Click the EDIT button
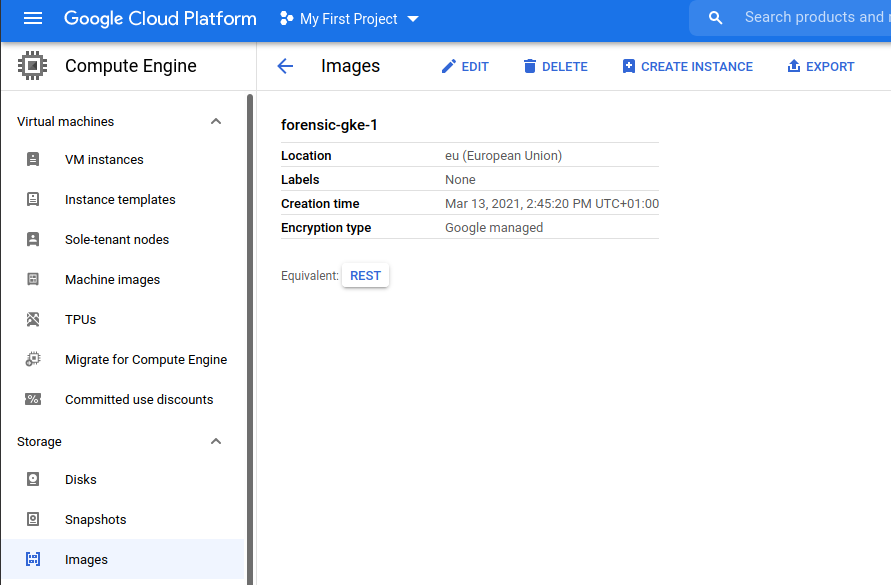This screenshot has width=891, height=585. 464,66
